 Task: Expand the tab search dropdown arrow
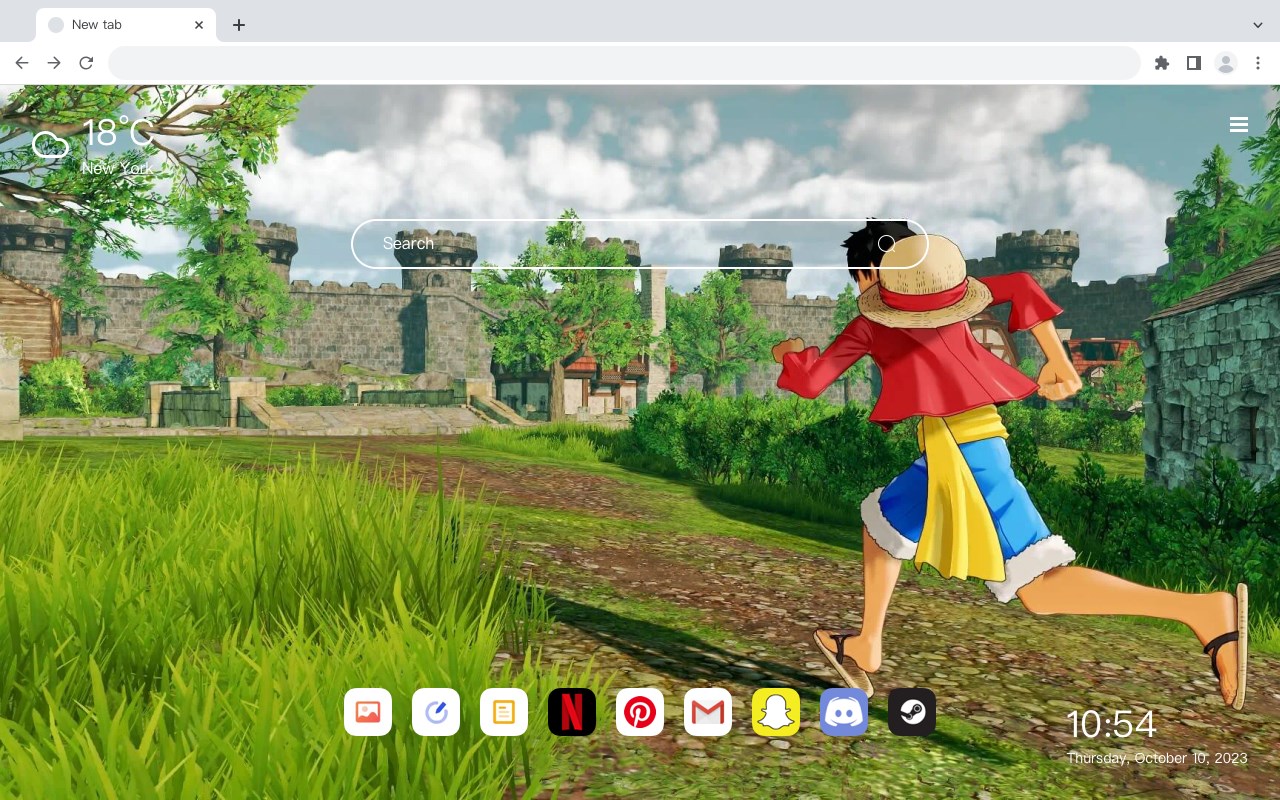pyautogui.click(x=1258, y=25)
